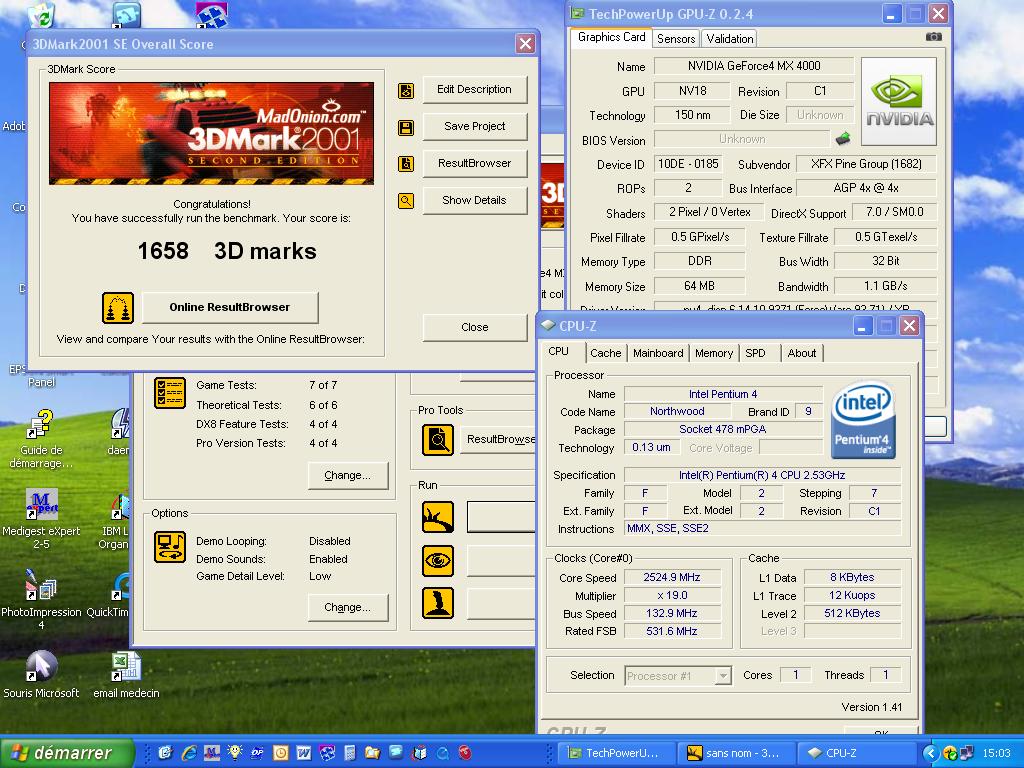
Task: Open Guide de démarrage desktop shortcut
Action: coord(40,439)
